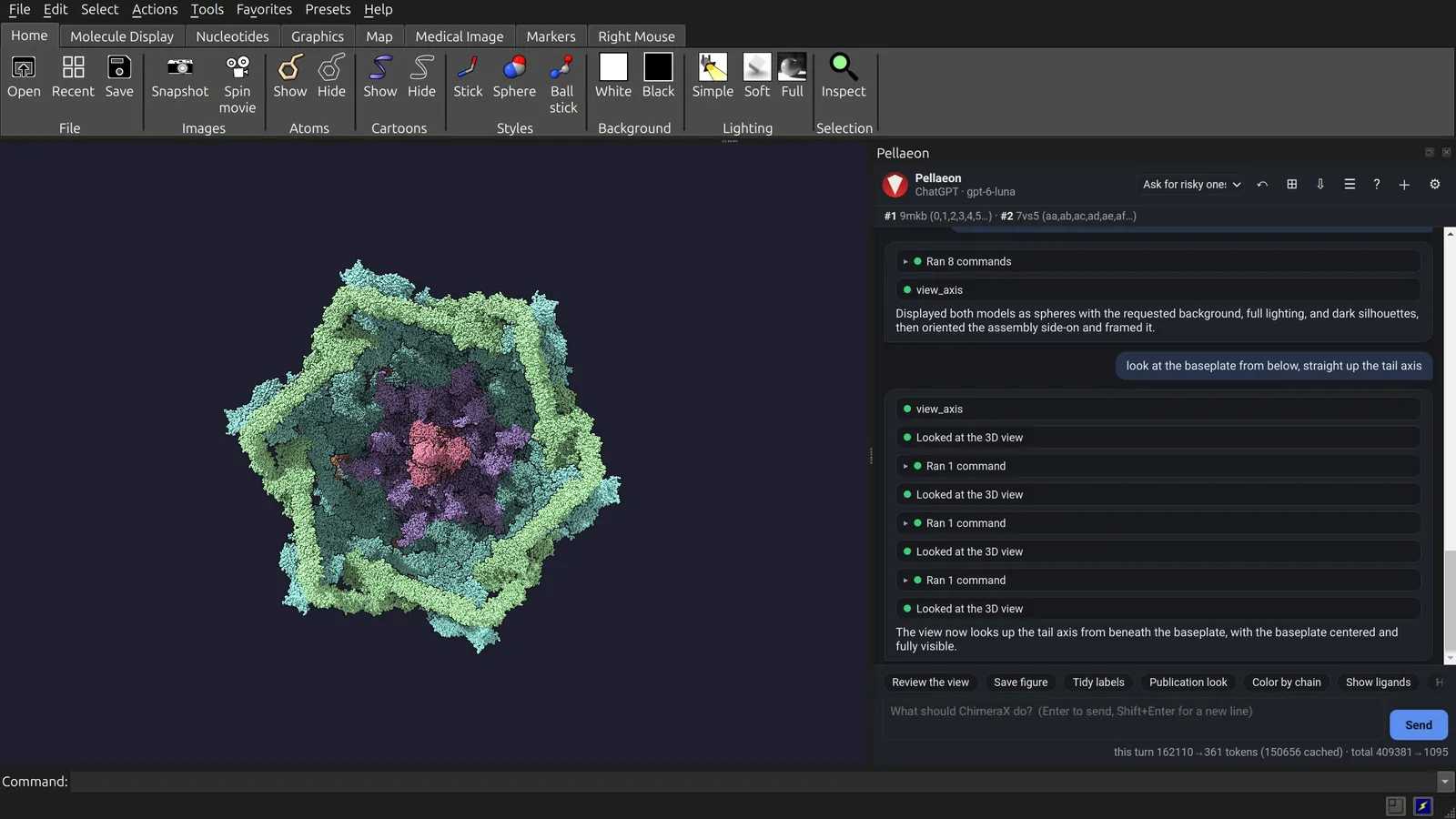1456x819 pixels.
Task: Click the Color by chain suggestion
Action: [x=1286, y=682]
